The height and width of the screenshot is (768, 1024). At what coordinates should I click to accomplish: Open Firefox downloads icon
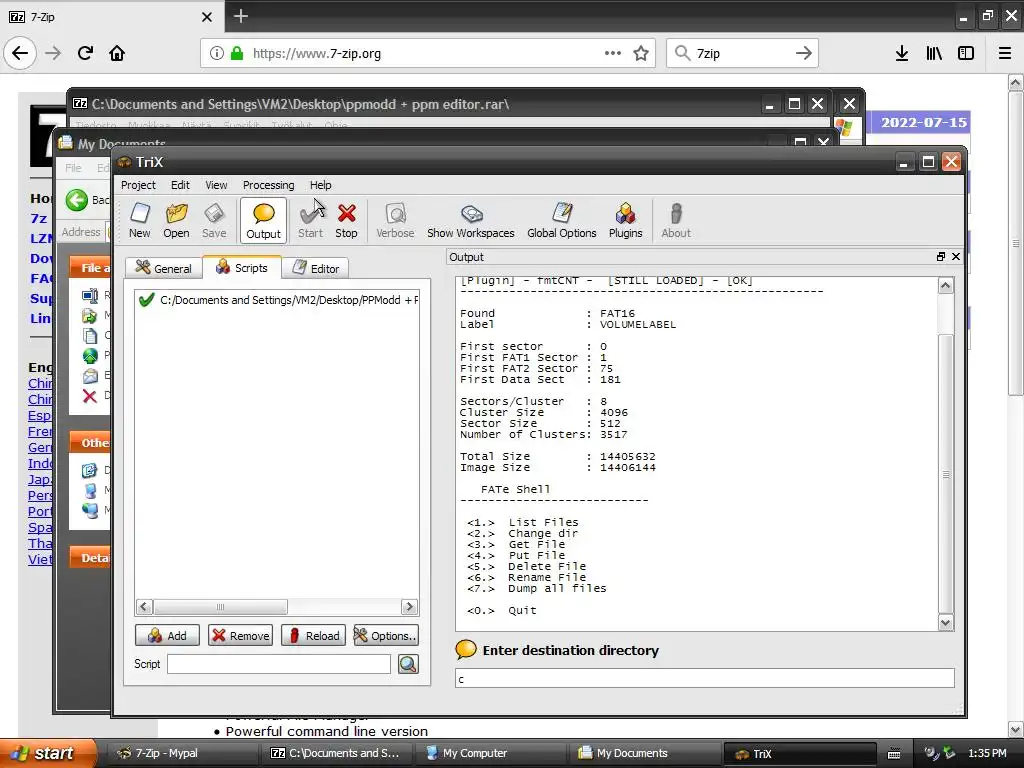902,53
